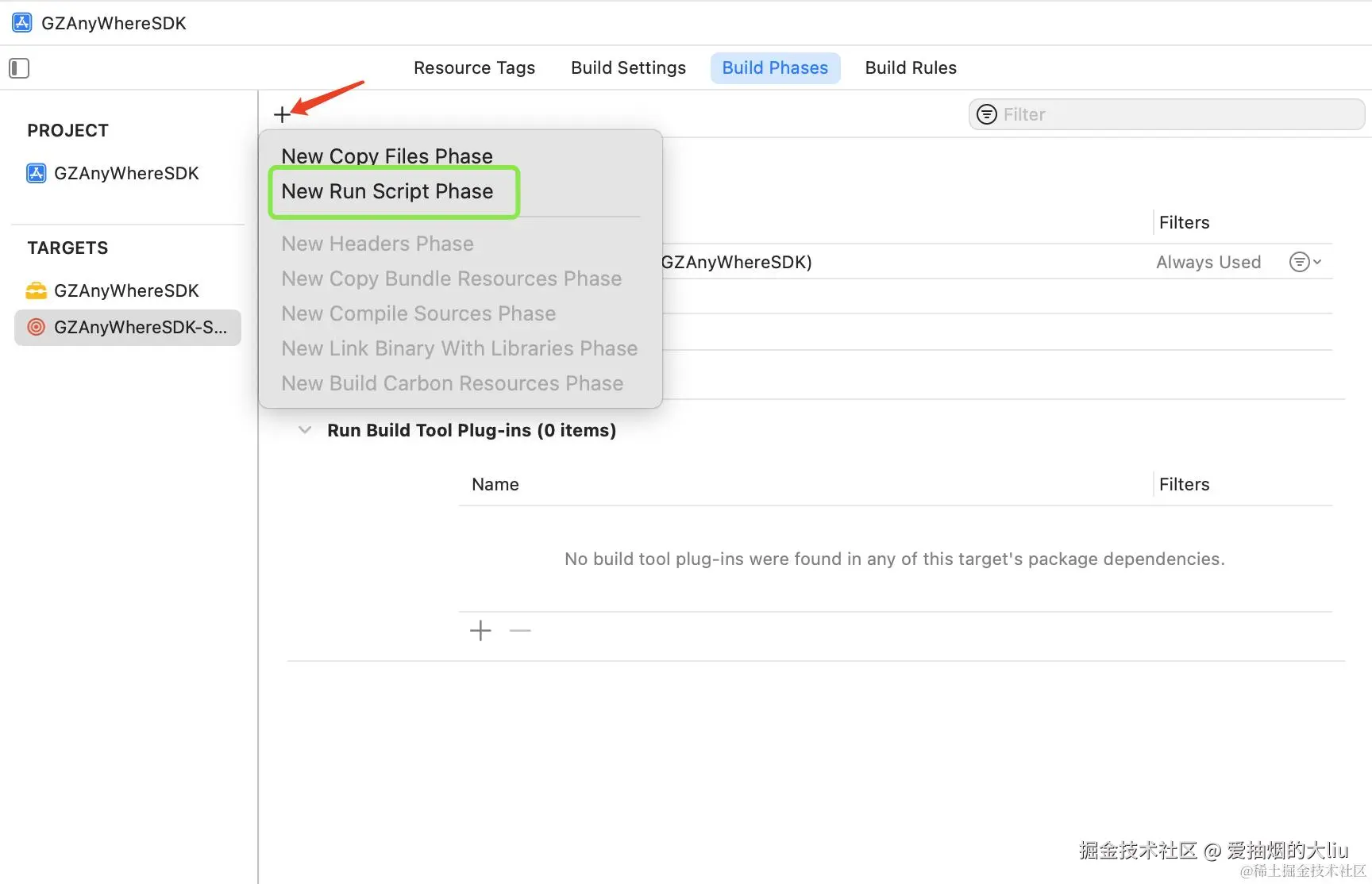Click the toolbox icon of GZAnyWhereSDK target
Image resolution: width=1372 pixels, height=884 pixels.
pos(37,290)
